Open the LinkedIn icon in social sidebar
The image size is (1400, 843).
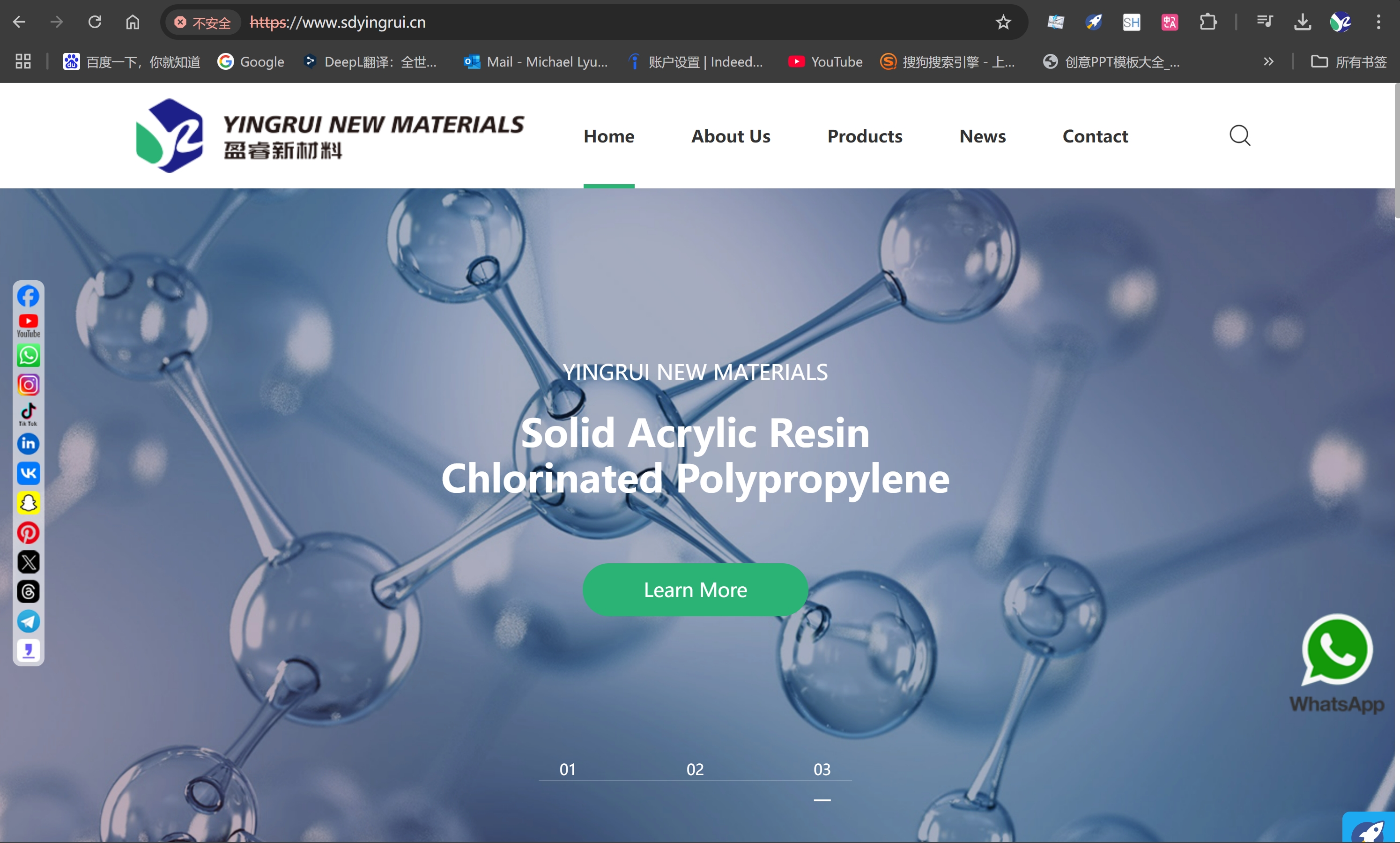29,444
